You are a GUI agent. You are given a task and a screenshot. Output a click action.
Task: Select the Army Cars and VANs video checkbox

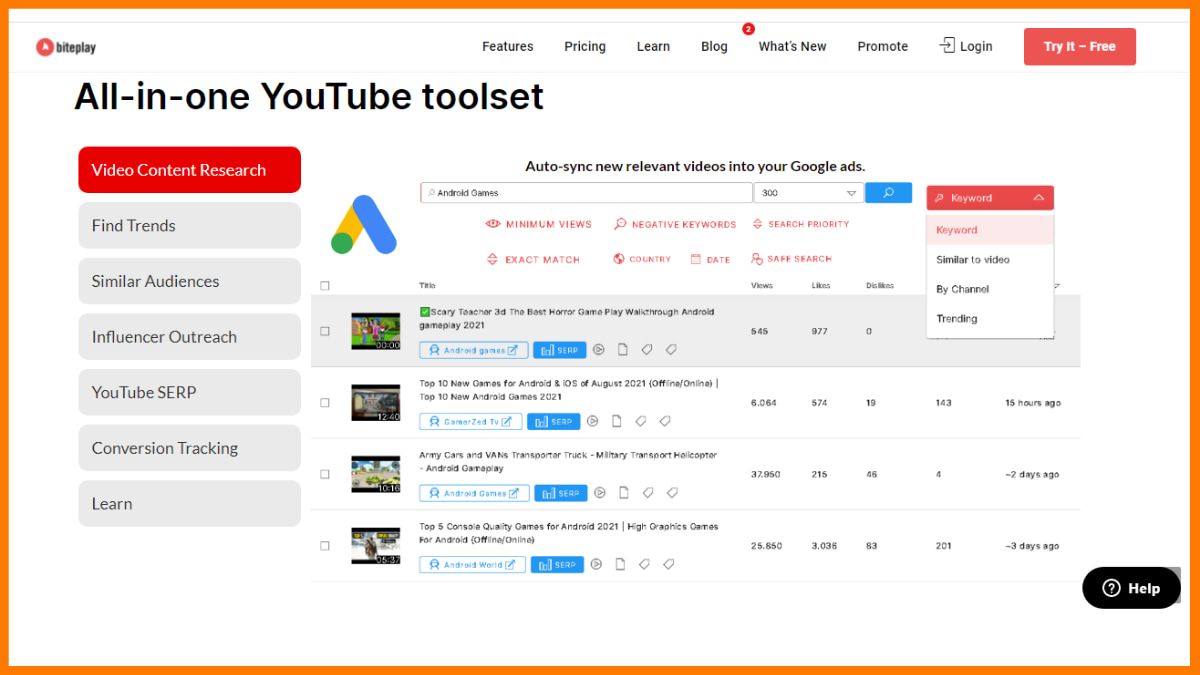pos(324,475)
